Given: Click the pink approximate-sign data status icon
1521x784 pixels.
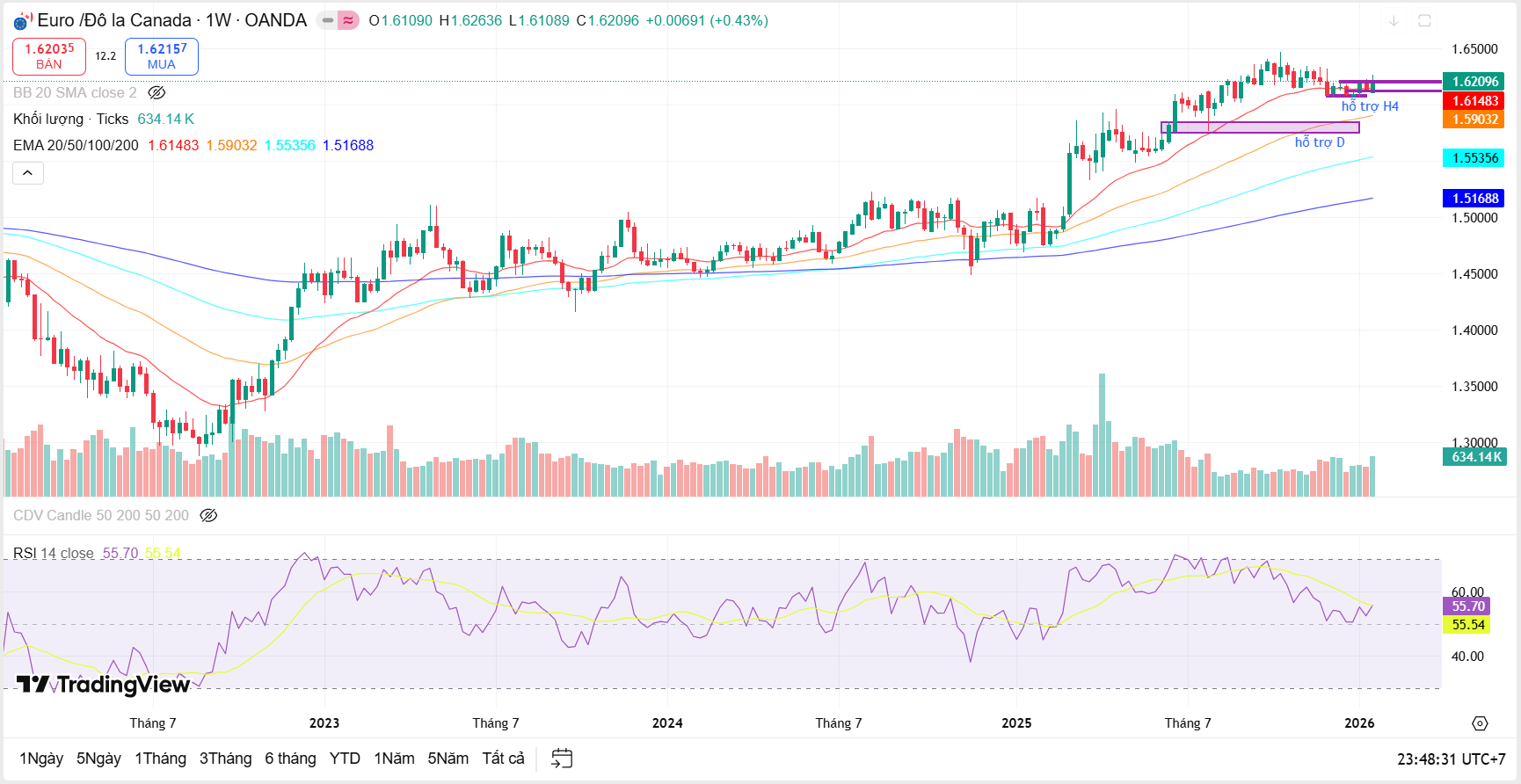Looking at the screenshot, I should point(349,20).
